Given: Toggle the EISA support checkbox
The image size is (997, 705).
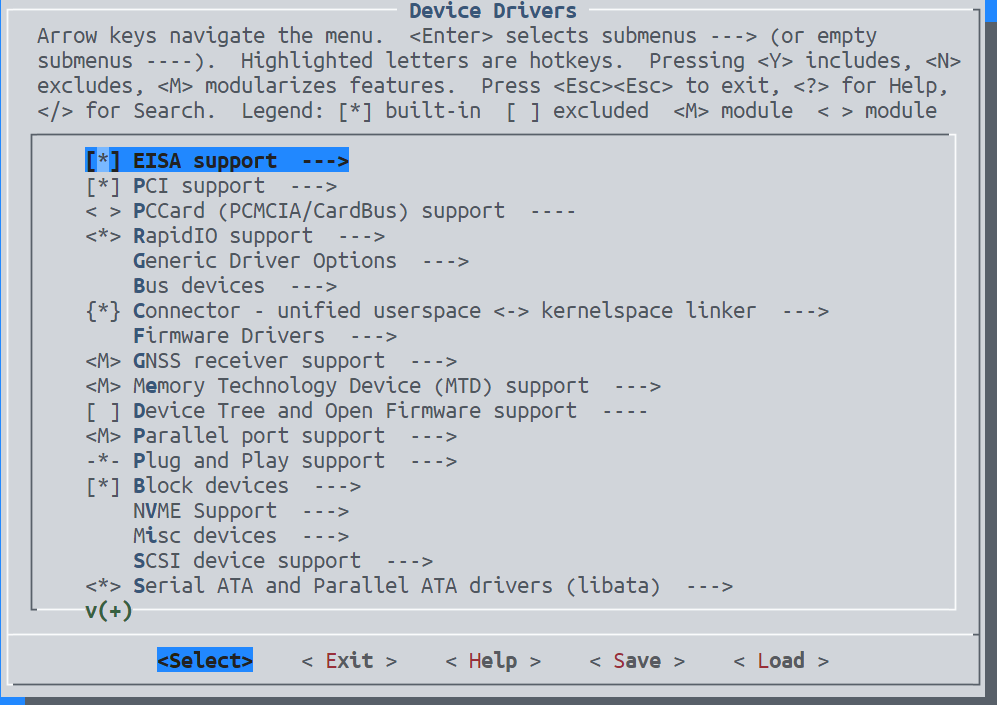Looking at the screenshot, I should (103, 161).
